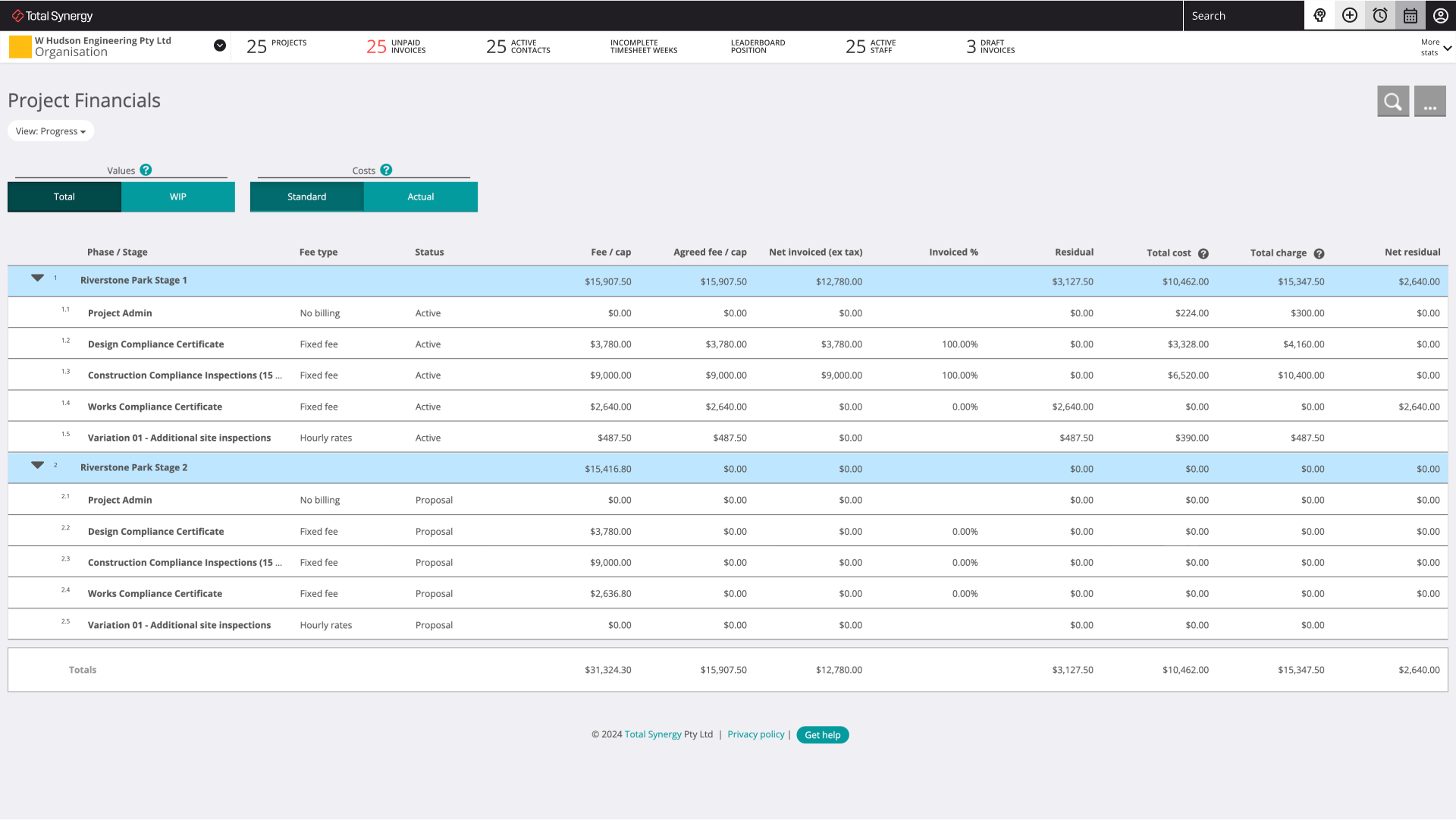Open the add new item icon
The image size is (1456, 820).
(1349, 15)
